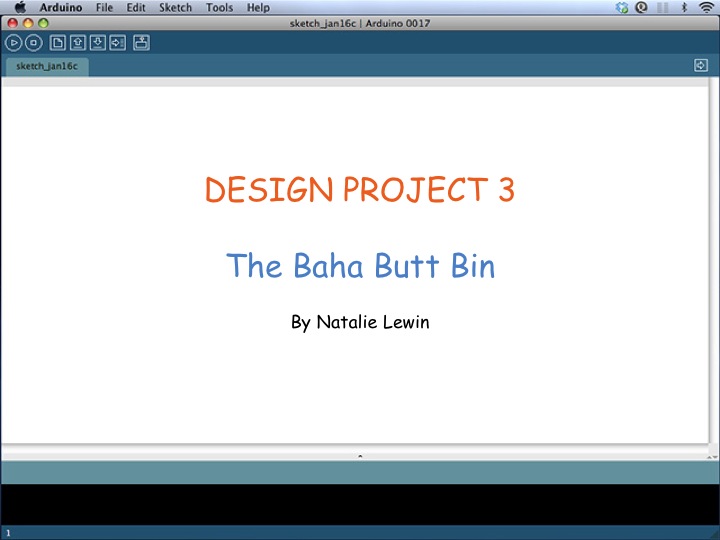The image size is (720, 540).
Task: Open the Serial Monitor icon
Action: pyautogui.click(x=141, y=43)
